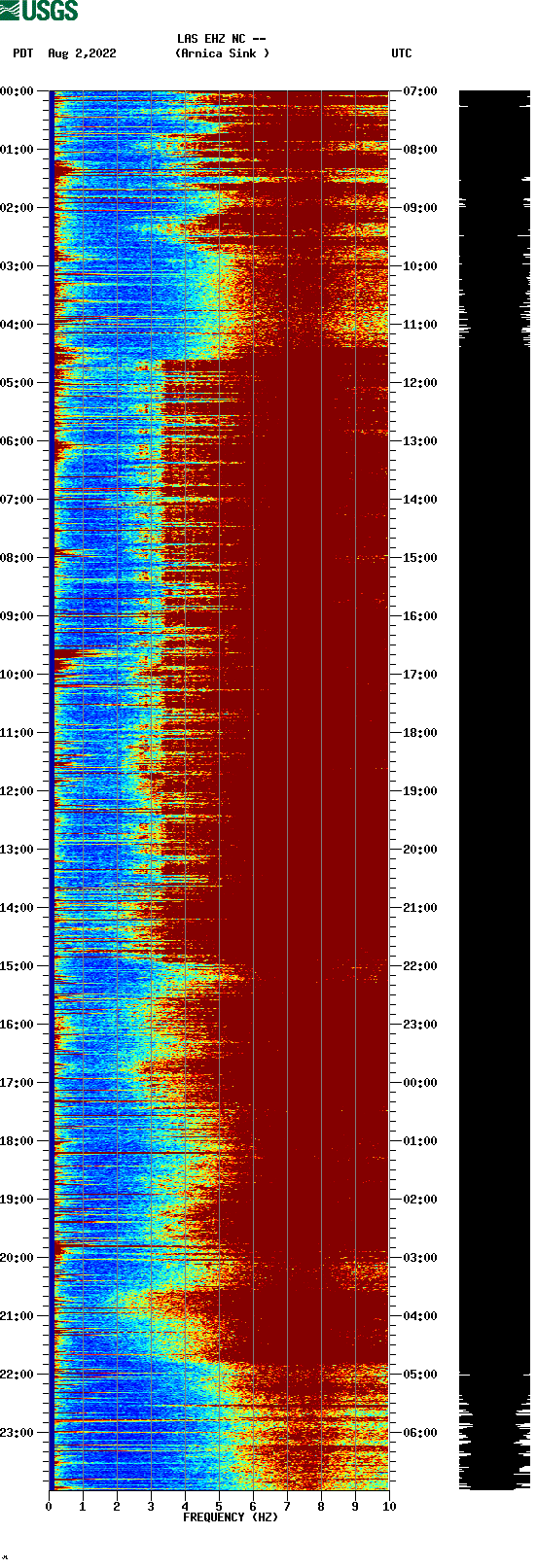Select 21:00 on the left PDT axis

point(18,1316)
